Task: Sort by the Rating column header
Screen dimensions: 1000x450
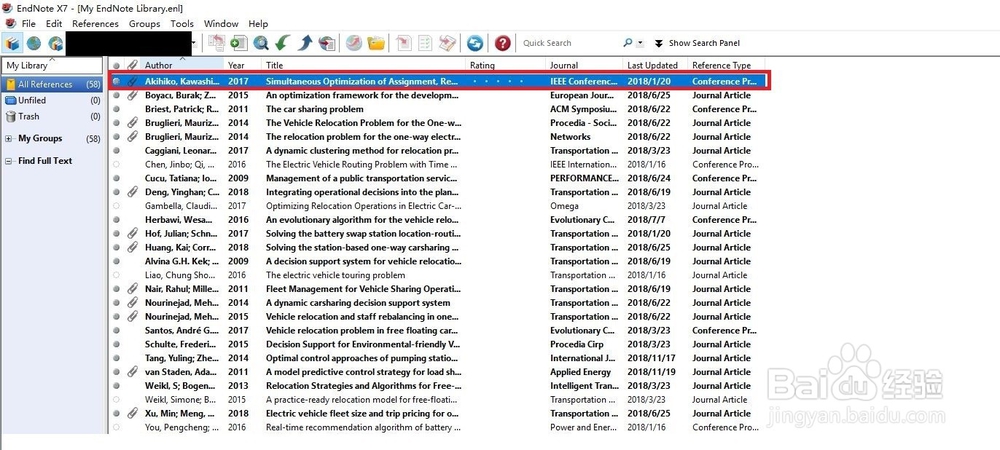Action: (506, 65)
